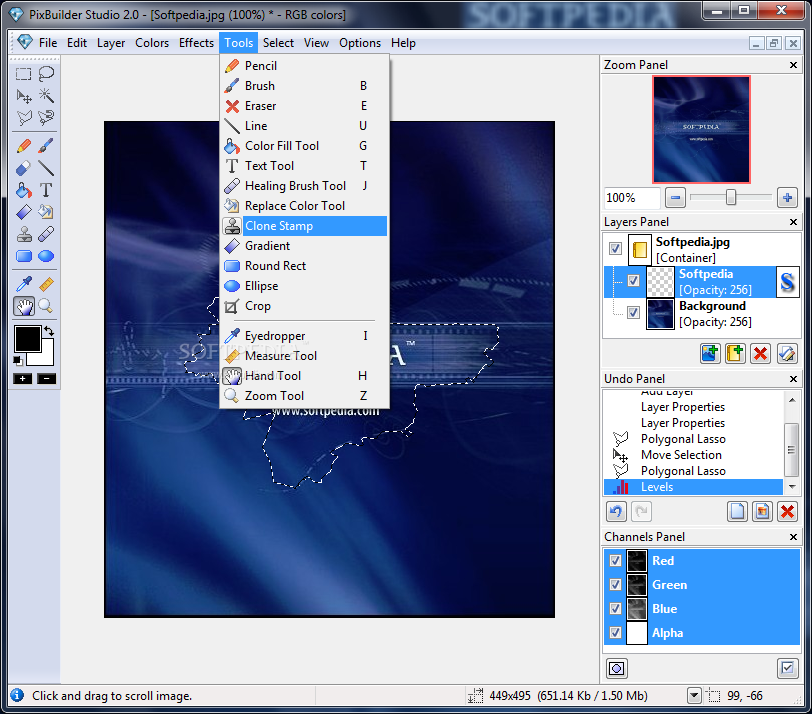Select the Line tool in left toolbox
812x714 pixels.
(46, 168)
